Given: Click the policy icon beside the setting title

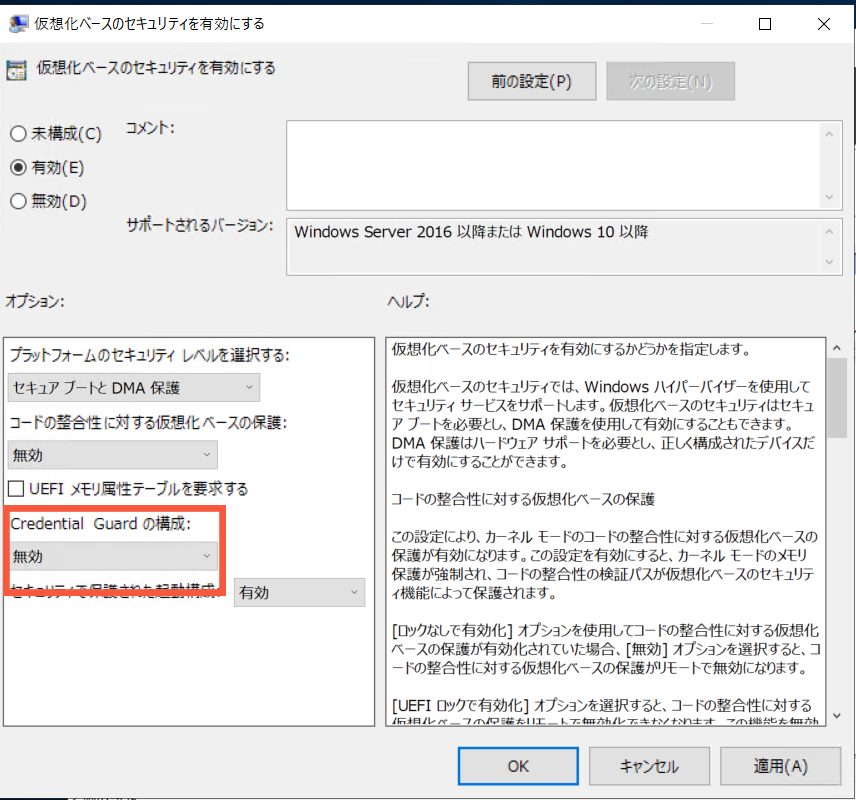Looking at the screenshot, I should [16, 70].
